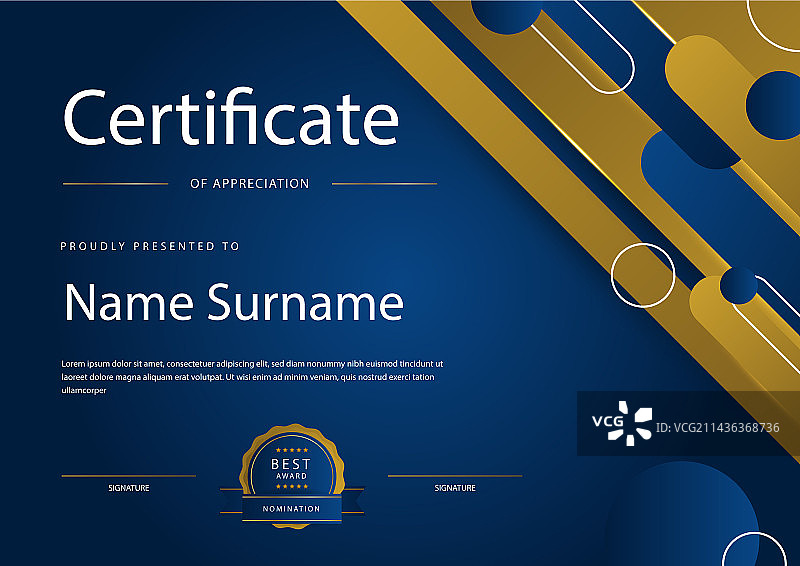Select the blue NOMINATION ribbon banner
800x566 pixels.
292,508
